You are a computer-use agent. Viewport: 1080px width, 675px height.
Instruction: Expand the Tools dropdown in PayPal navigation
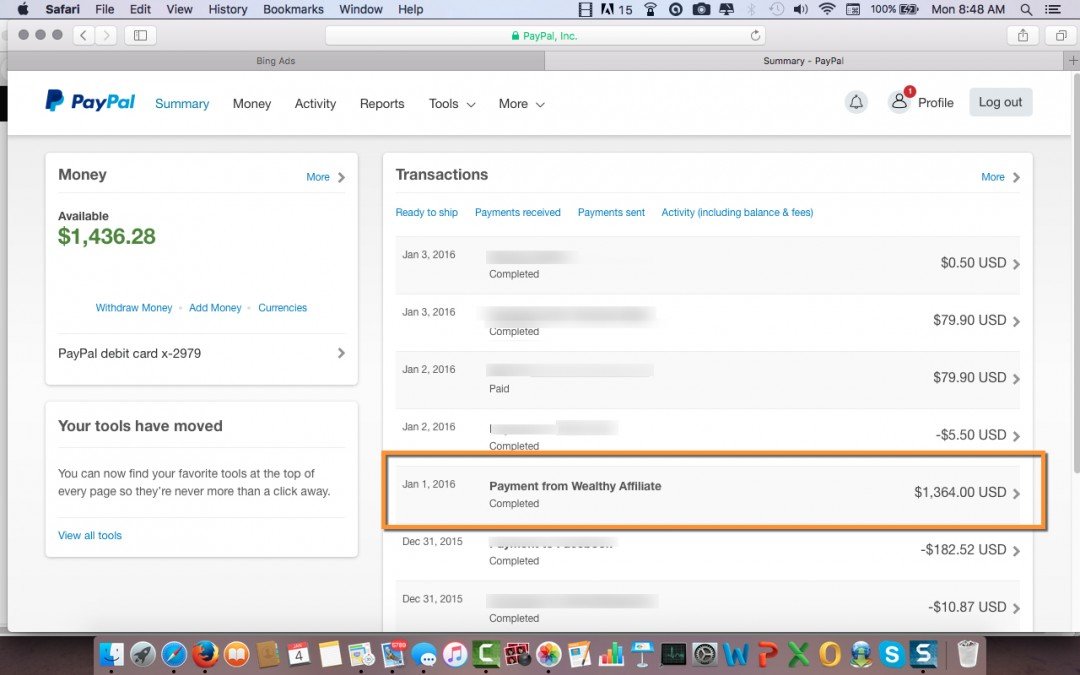[x=452, y=103]
